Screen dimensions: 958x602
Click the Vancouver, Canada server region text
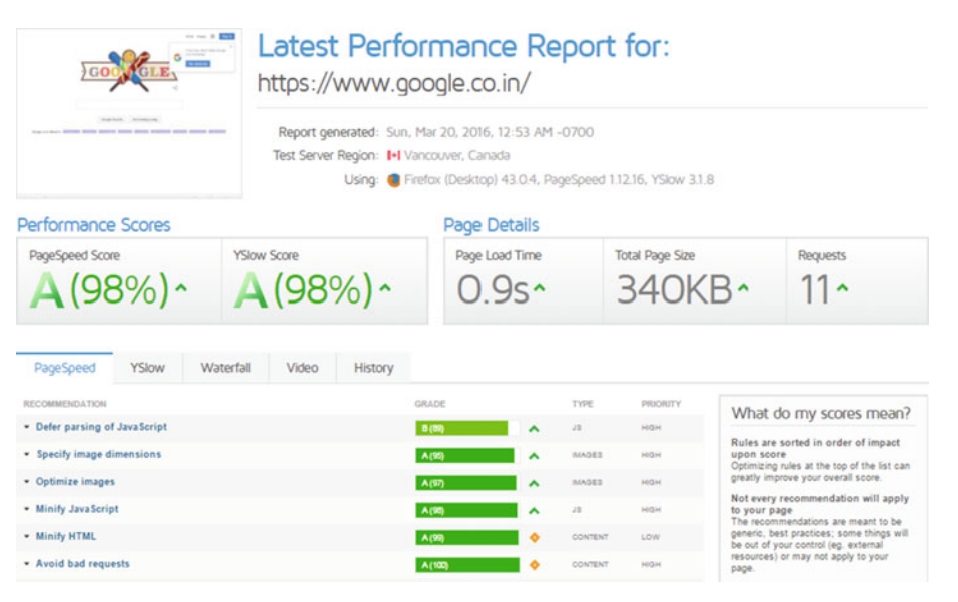pos(457,156)
